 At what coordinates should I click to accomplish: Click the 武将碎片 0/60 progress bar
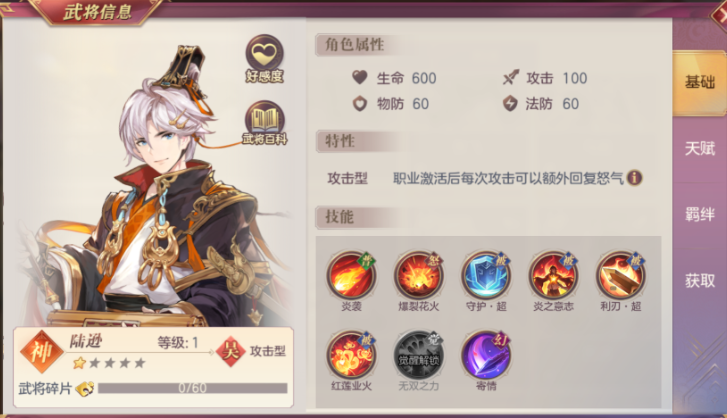(x=192, y=388)
